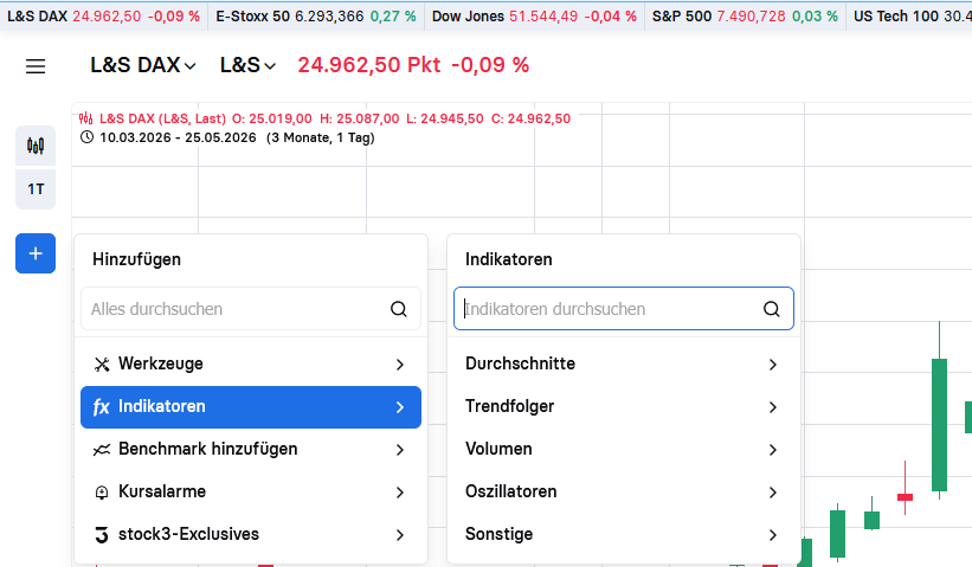Image resolution: width=972 pixels, height=567 pixels.
Task: Click the date range 10.03.2026 - 25.05.2026
Action: tap(178, 138)
